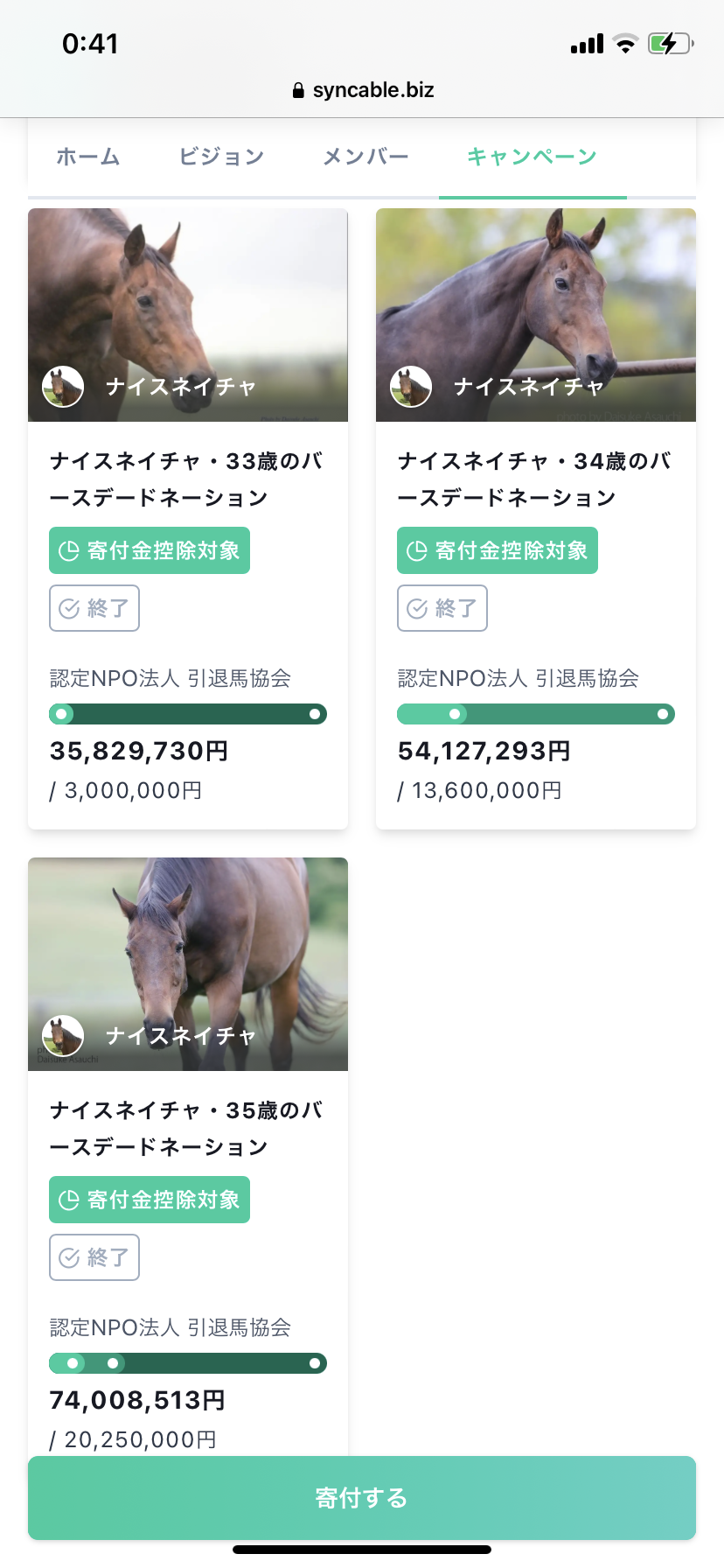Screen dimensions: 724x1568
Task: Tap the battery charging status icon
Action: point(670,44)
